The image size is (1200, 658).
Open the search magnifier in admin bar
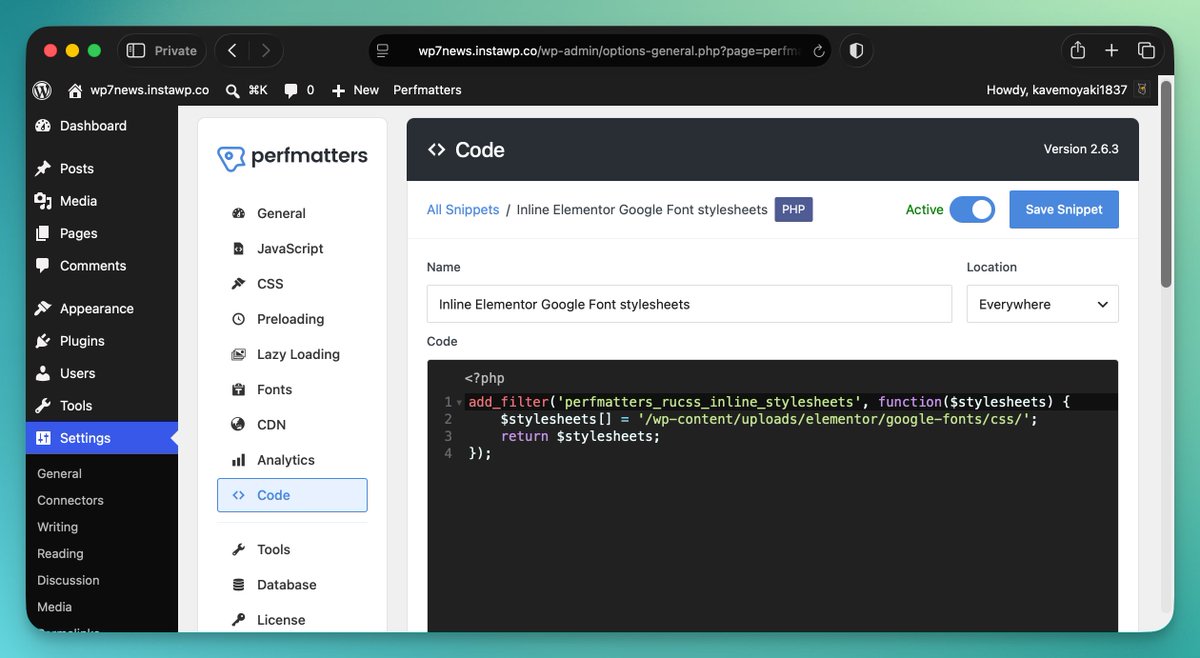click(x=233, y=90)
